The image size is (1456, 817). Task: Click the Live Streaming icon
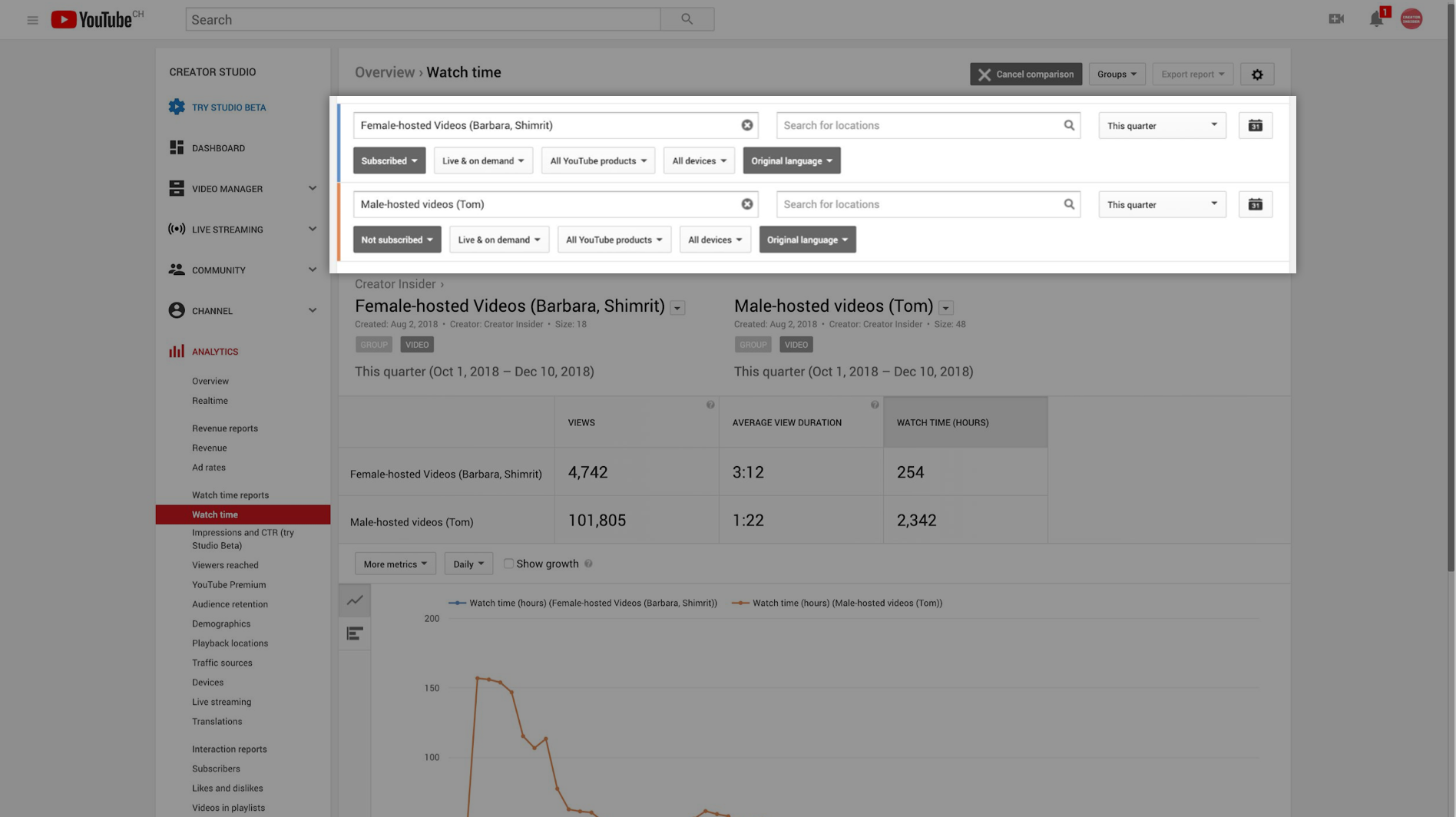(x=177, y=229)
